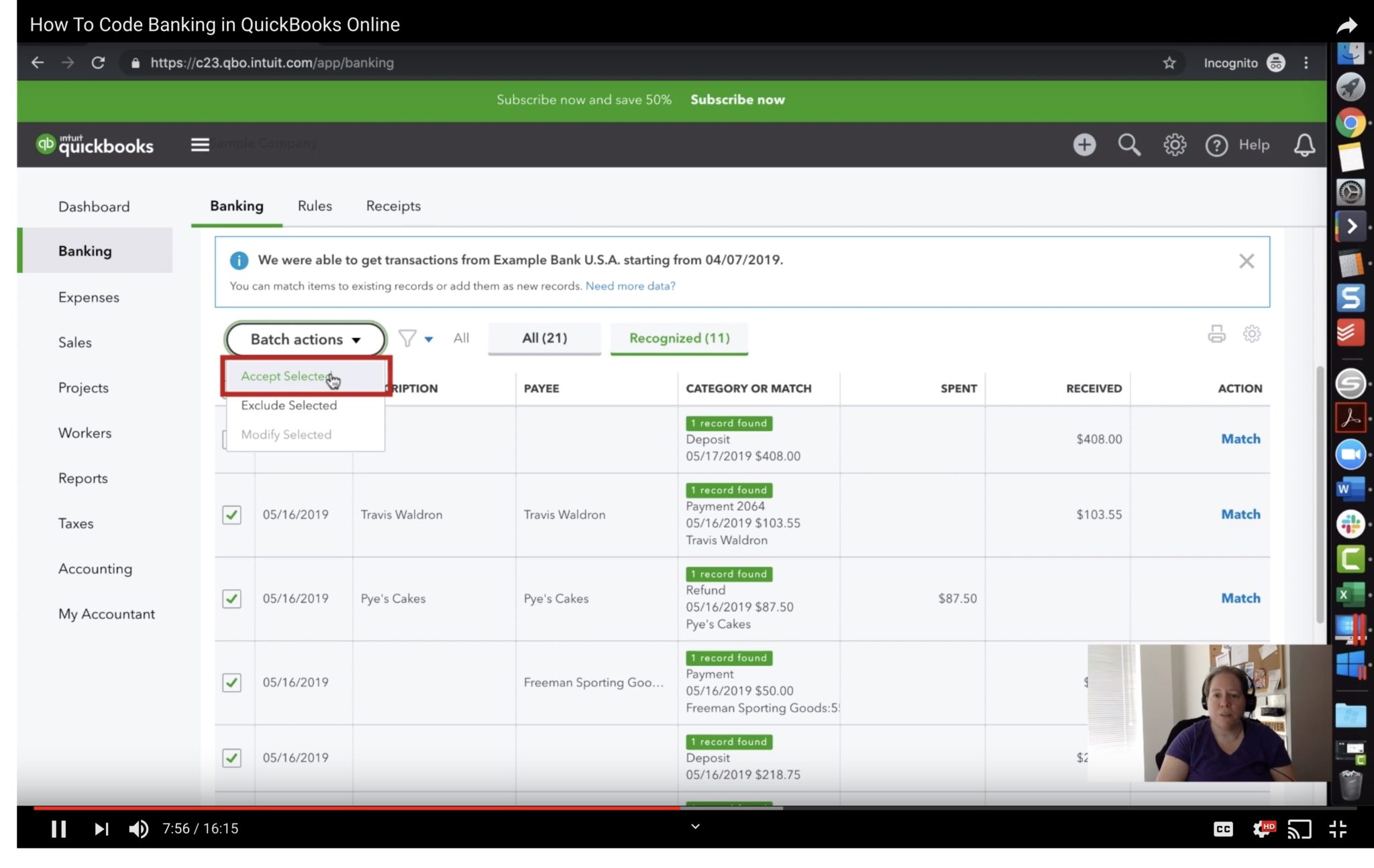Reload the page with refresh icon
The image size is (1374, 868).
pos(98,62)
